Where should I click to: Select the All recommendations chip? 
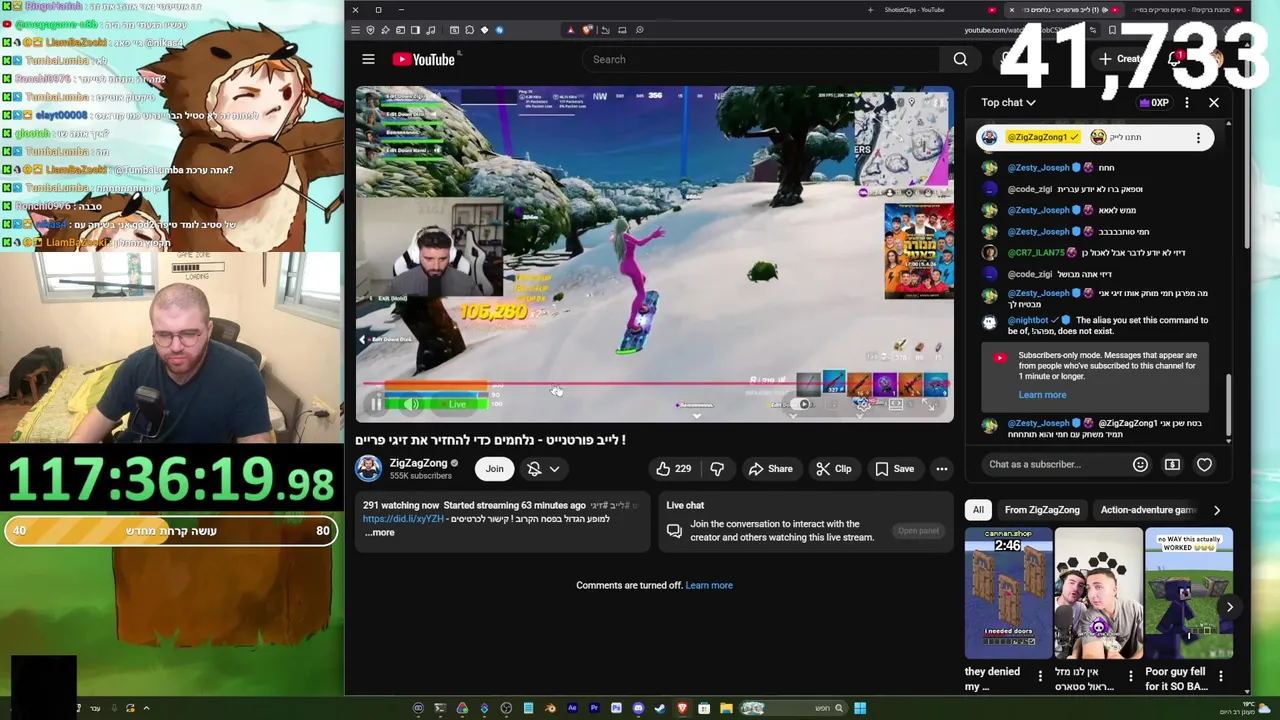tap(978, 510)
